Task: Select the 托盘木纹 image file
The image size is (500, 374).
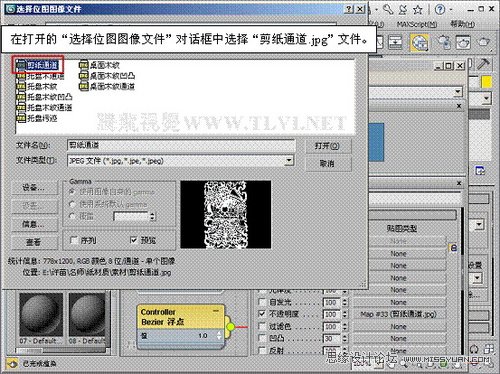Action: (37, 86)
